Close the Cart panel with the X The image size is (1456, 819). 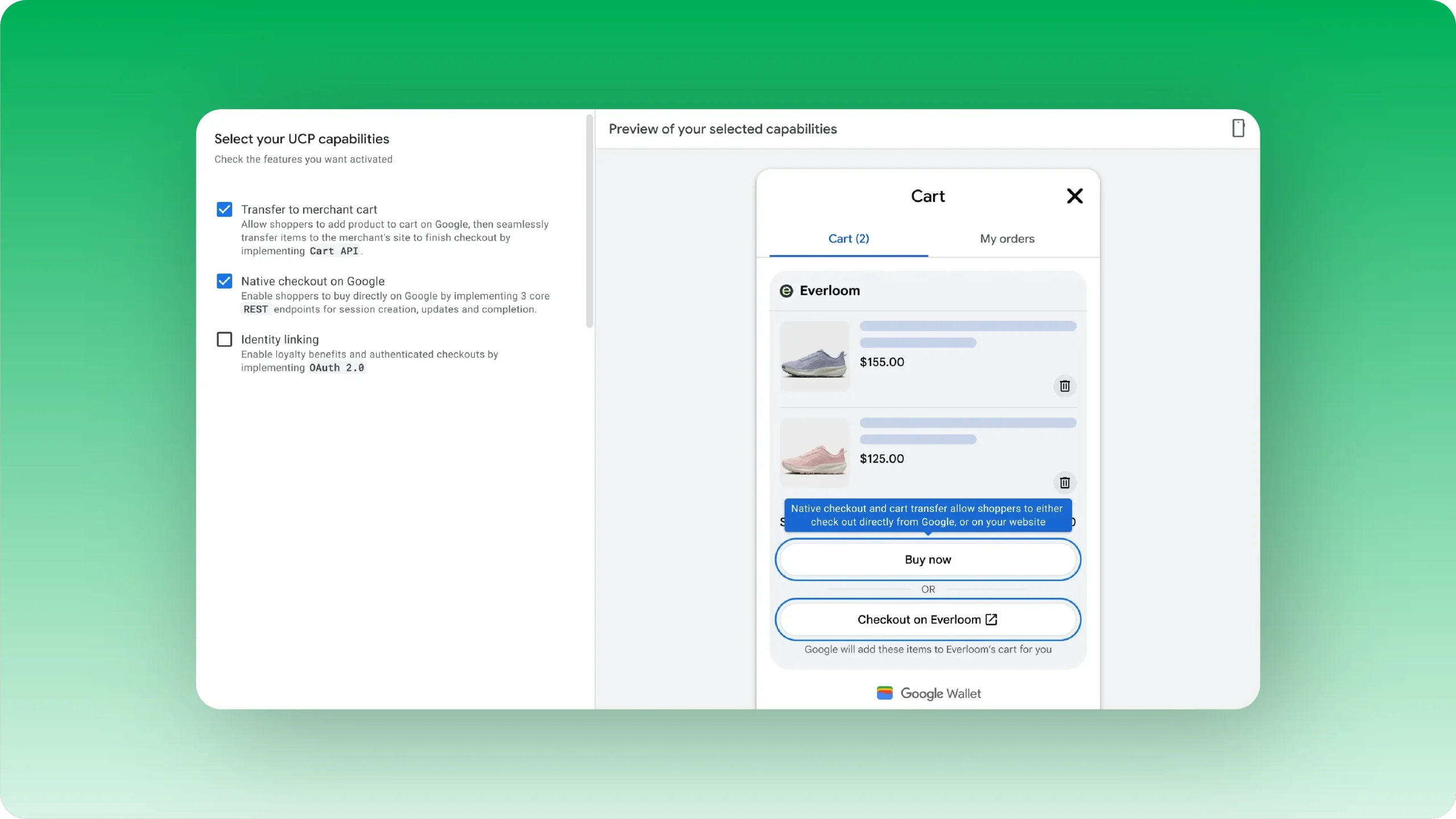click(1074, 196)
